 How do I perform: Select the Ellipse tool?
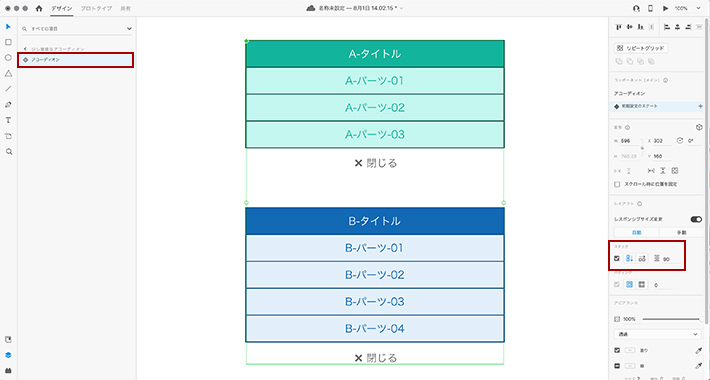[x=8, y=58]
